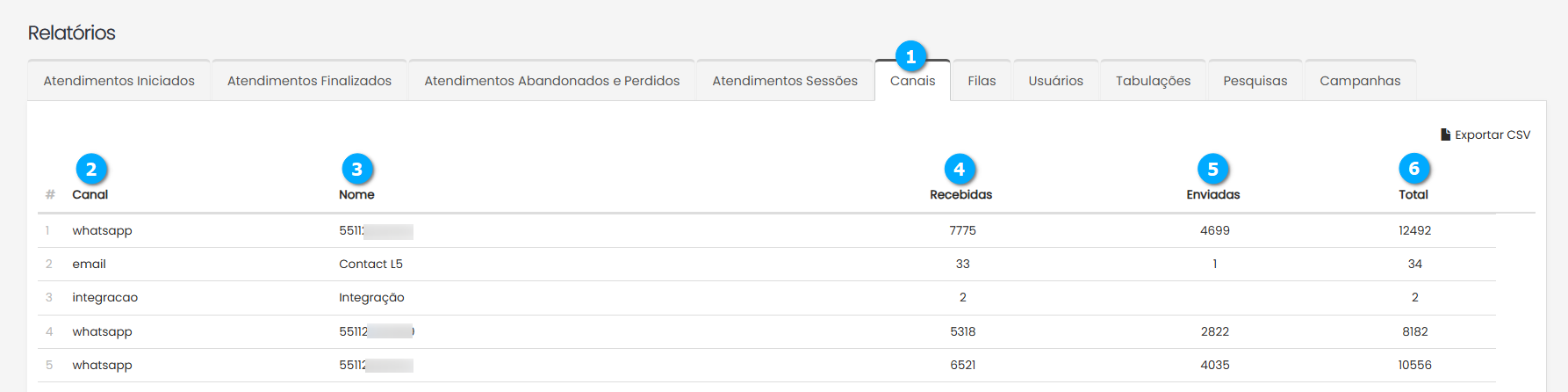Click the Enviadas column header

[x=1212, y=195]
